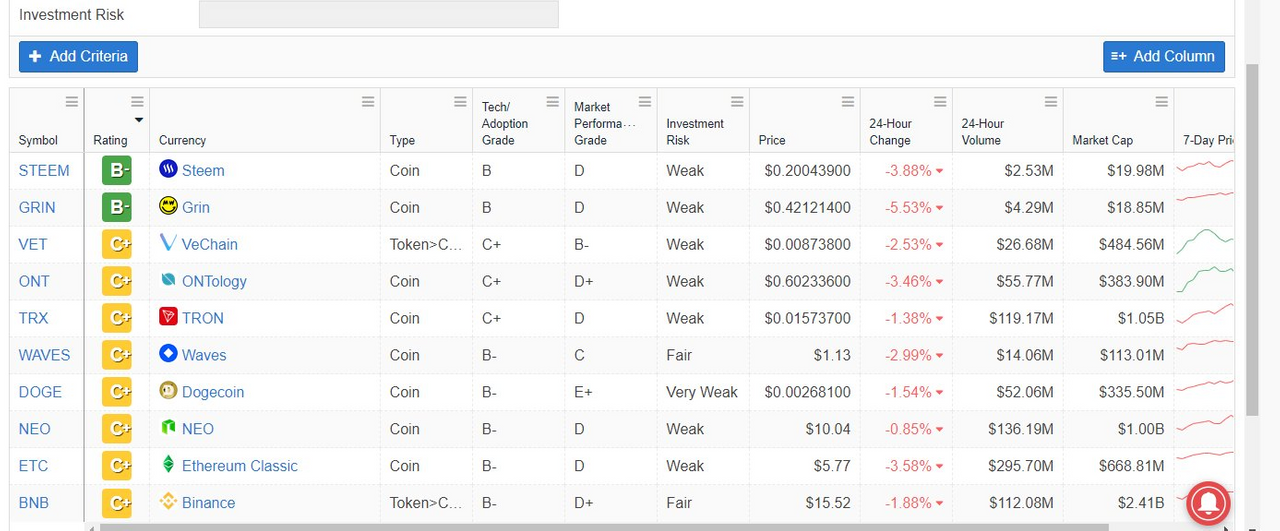The image size is (1280, 531).
Task: Open the Binance currency link
Action: pos(208,503)
